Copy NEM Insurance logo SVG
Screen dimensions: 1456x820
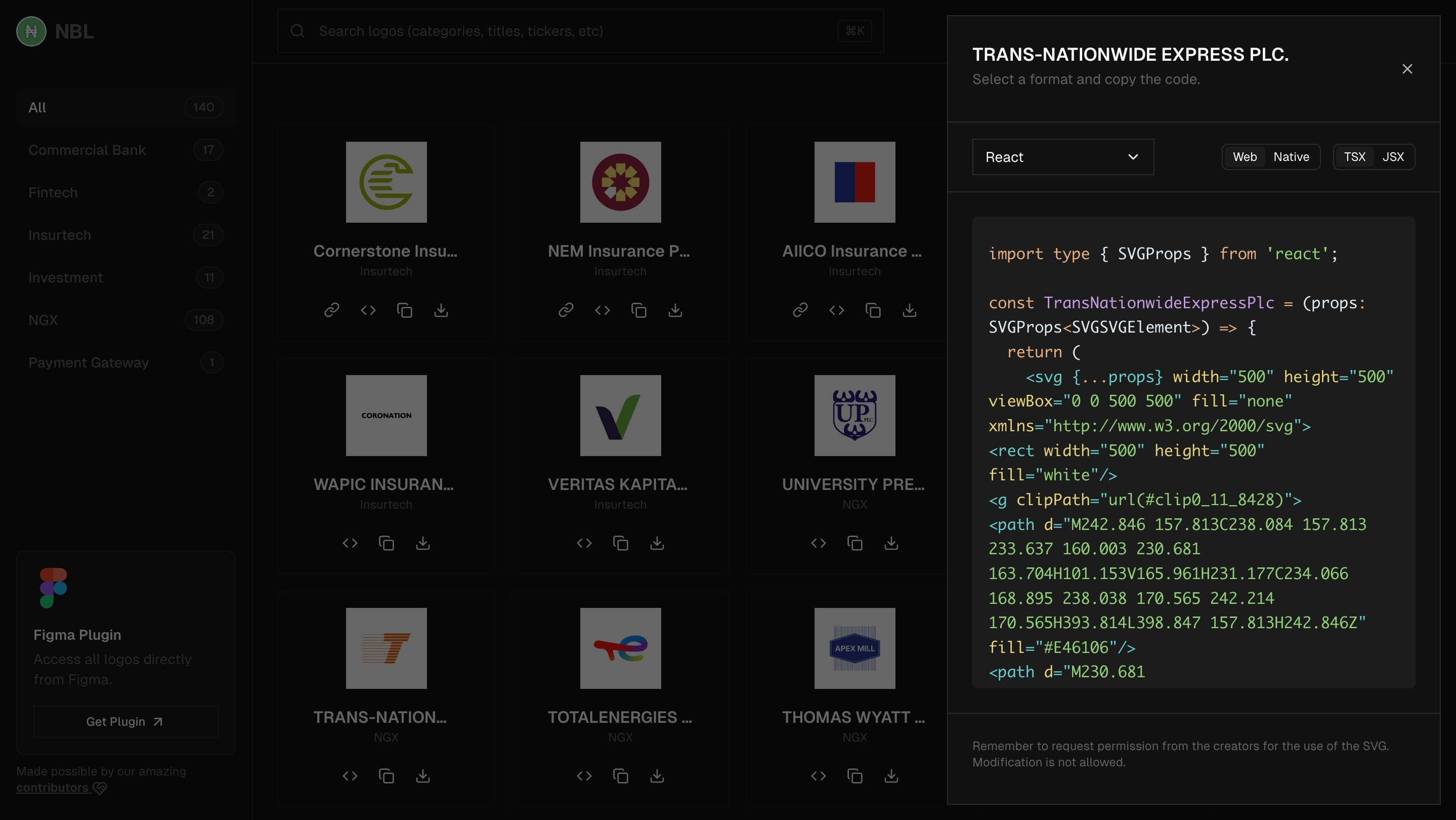pyautogui.click(x=638, y=310)
